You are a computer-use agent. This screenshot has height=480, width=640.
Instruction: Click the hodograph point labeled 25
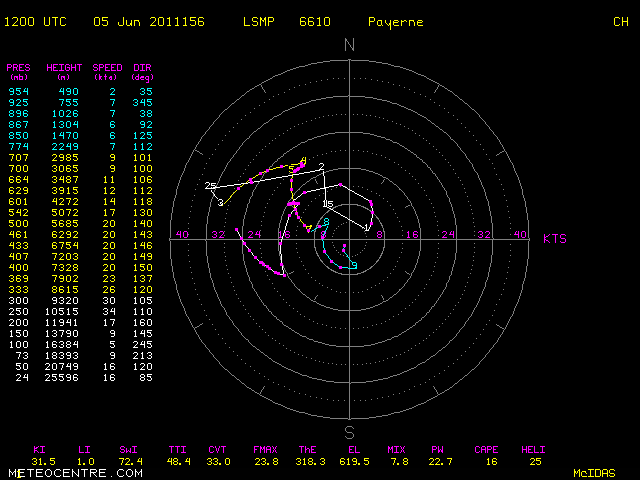tap(210, 186)
